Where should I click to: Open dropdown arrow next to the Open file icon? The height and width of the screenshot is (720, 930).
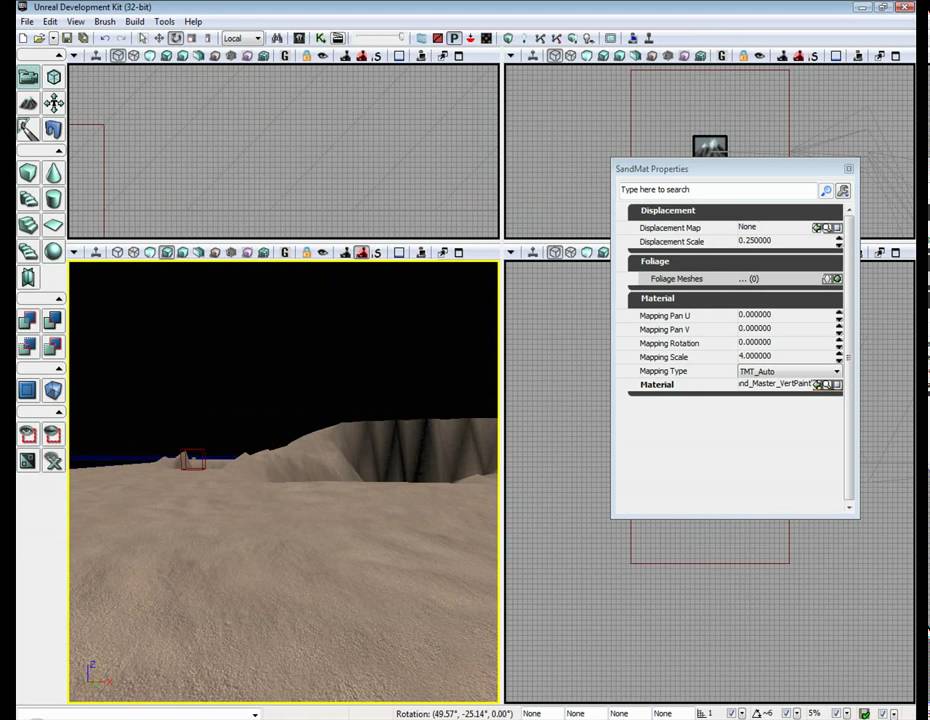(x=53, y=39)
